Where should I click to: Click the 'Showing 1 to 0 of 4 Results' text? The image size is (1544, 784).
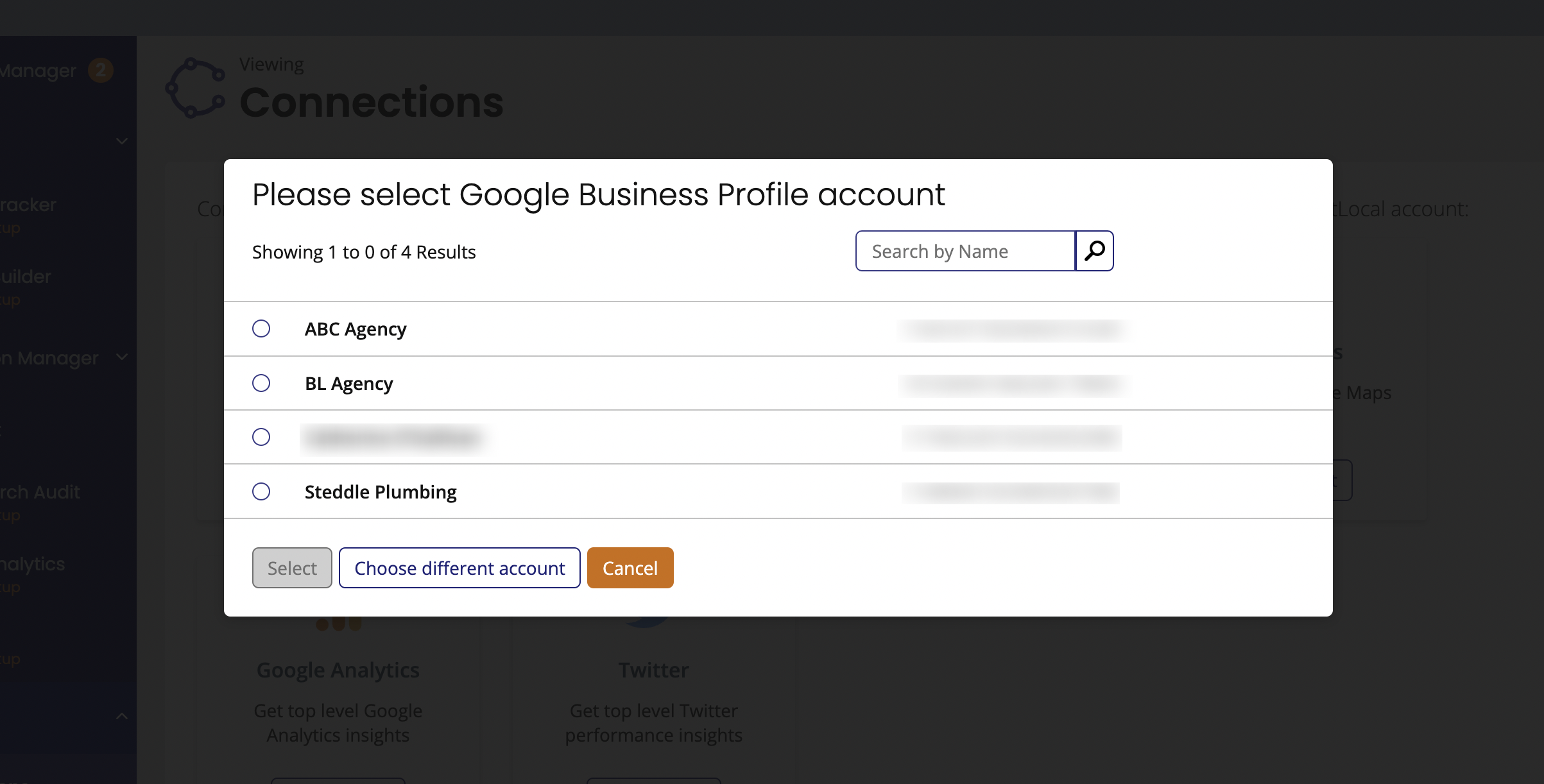pos(364,252)
